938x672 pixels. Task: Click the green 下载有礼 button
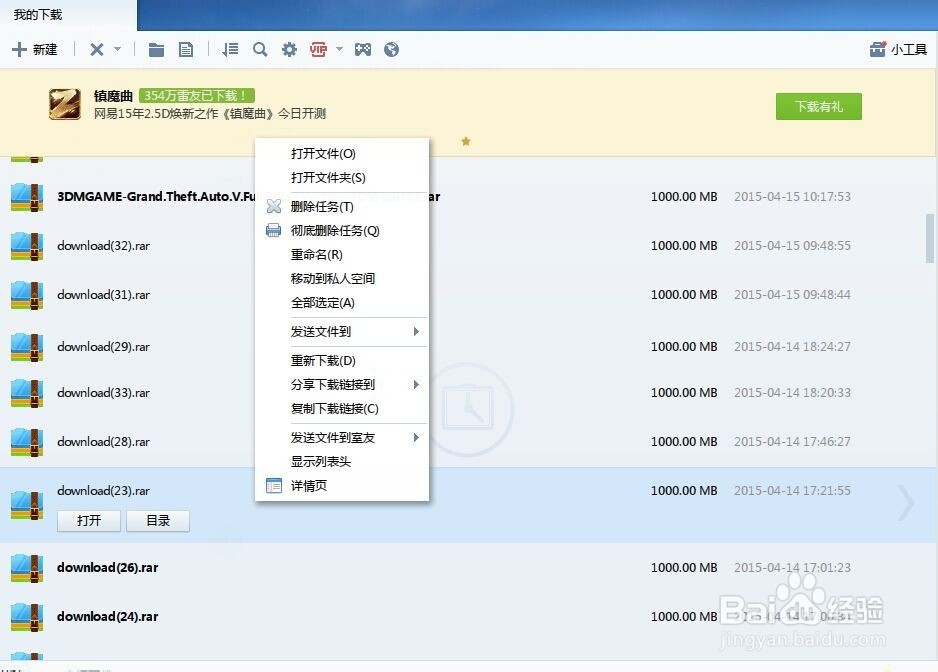(x=818, y=107)
